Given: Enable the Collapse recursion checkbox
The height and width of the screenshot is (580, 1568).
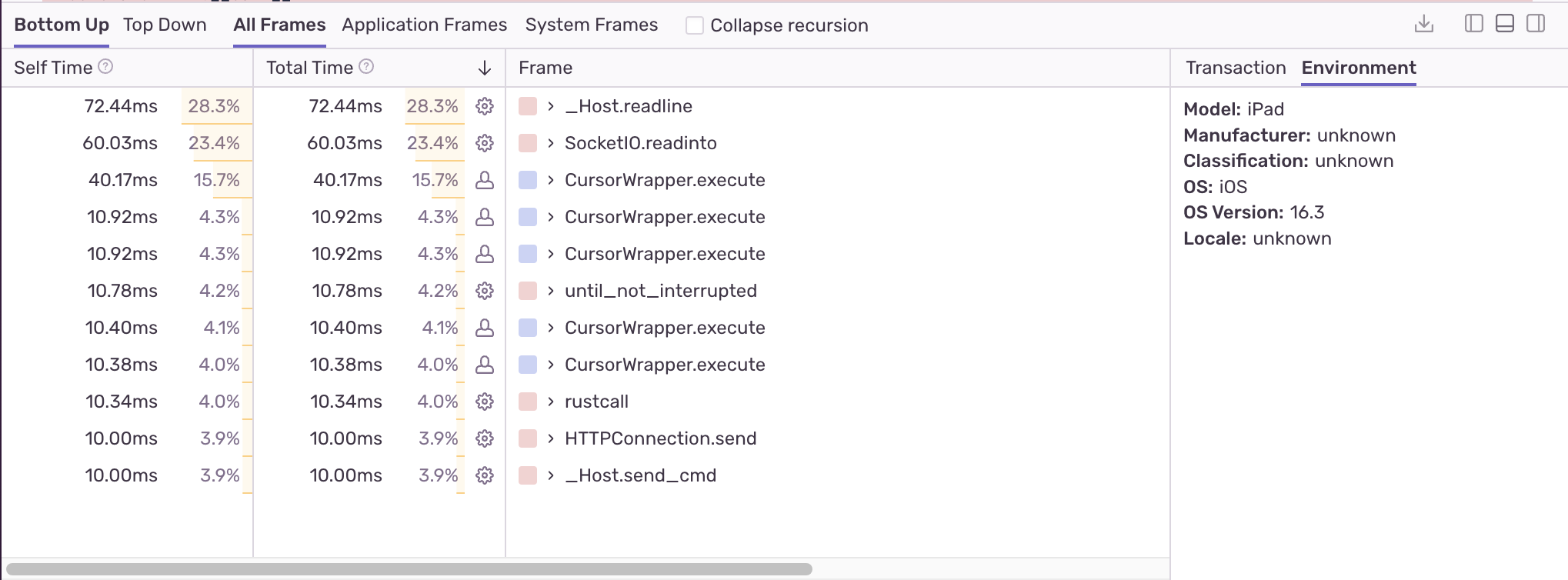Looking at the screenshot, I should [x=694, y=25].
